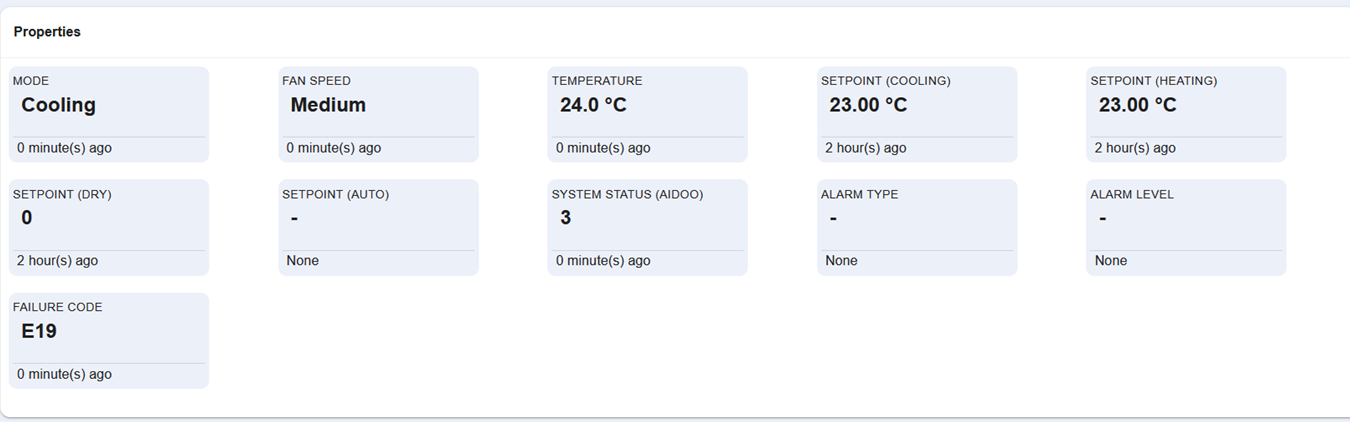Click the Cooling mode value text

[59, 105]
